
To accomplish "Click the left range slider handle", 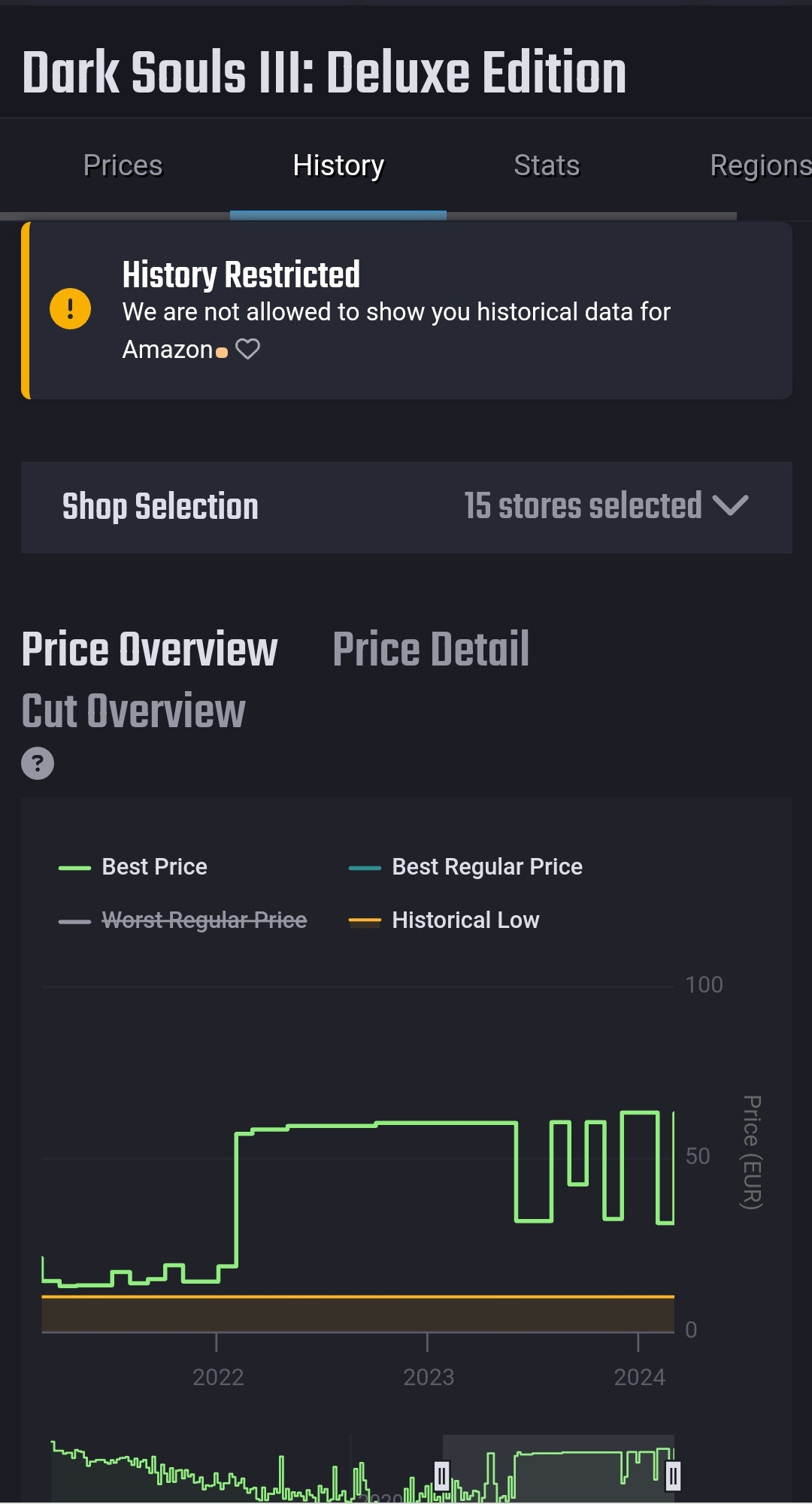I will [442, 1475].
